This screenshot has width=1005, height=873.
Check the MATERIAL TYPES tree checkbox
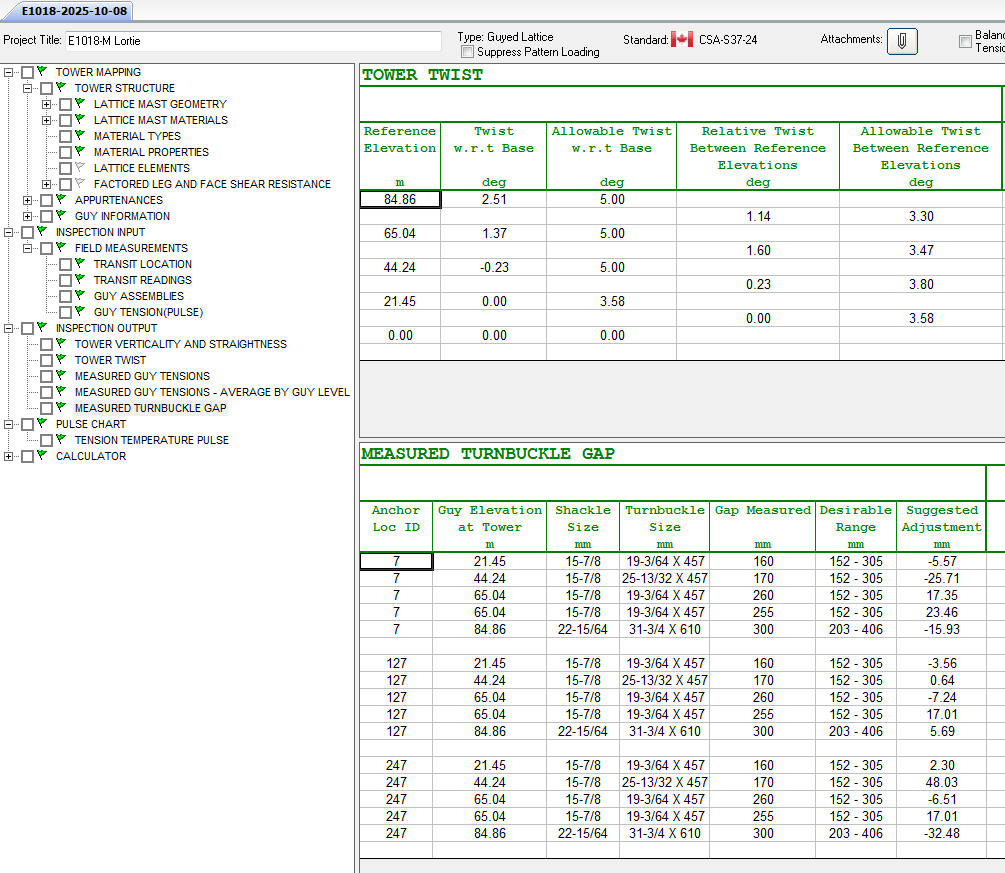point(65,137)
